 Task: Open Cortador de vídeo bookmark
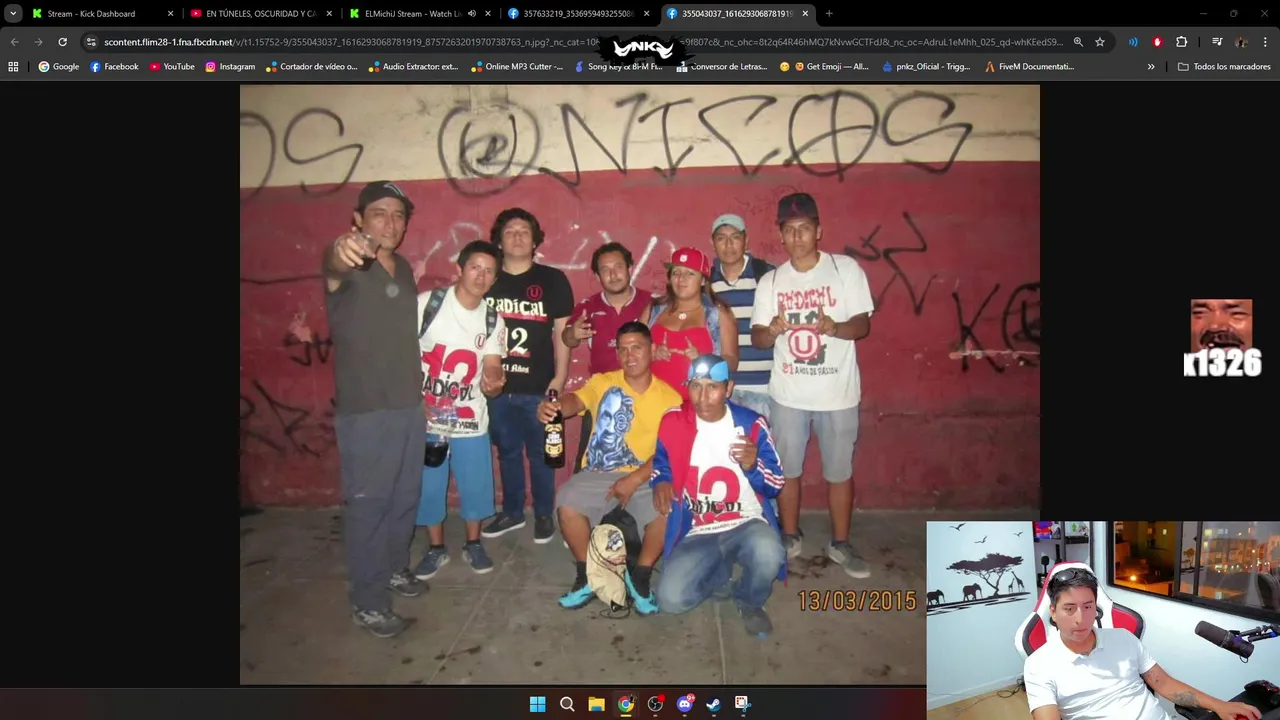pos(311,67)
